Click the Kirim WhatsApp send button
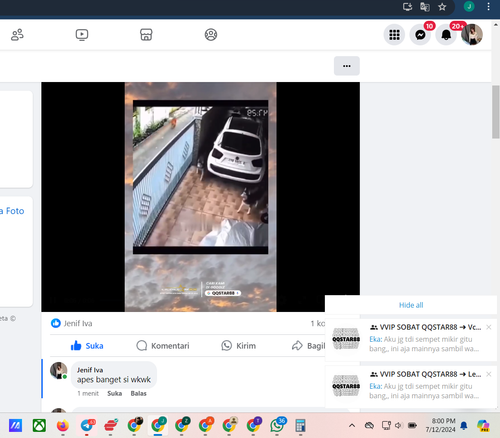 pos(239,346)
